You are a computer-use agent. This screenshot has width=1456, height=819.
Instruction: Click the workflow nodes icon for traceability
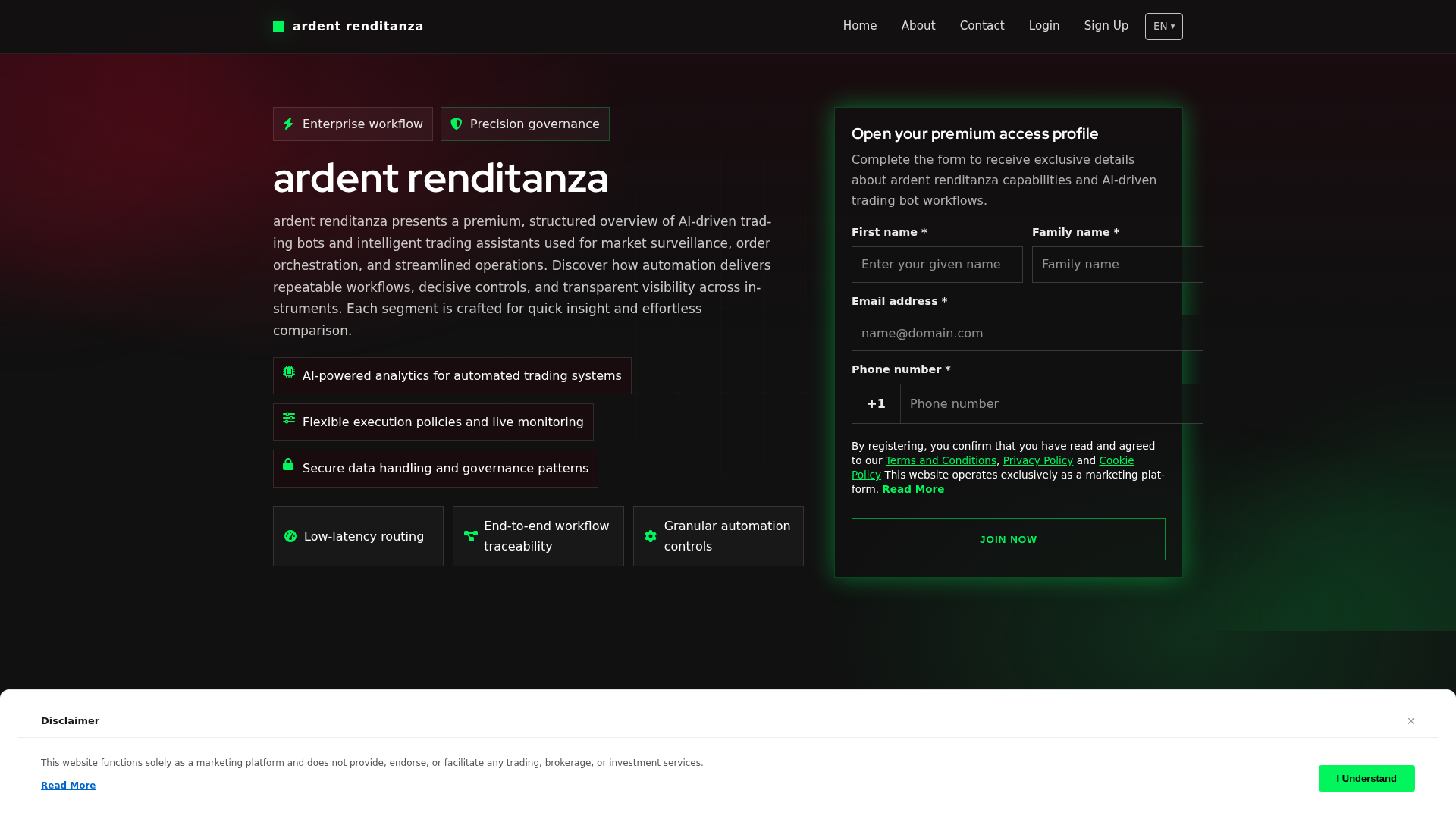471,536
